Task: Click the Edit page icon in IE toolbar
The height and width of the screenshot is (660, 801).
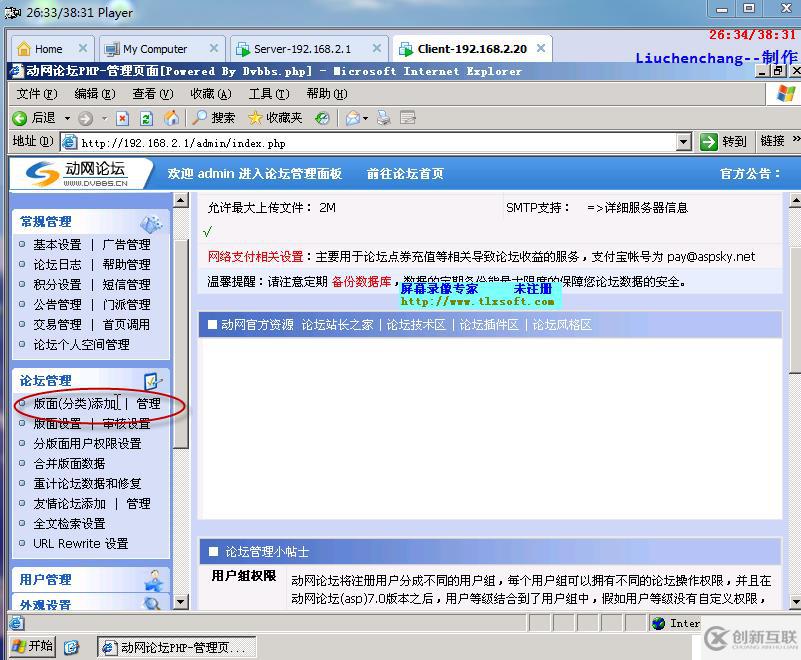Action: (x=408, y=119)
